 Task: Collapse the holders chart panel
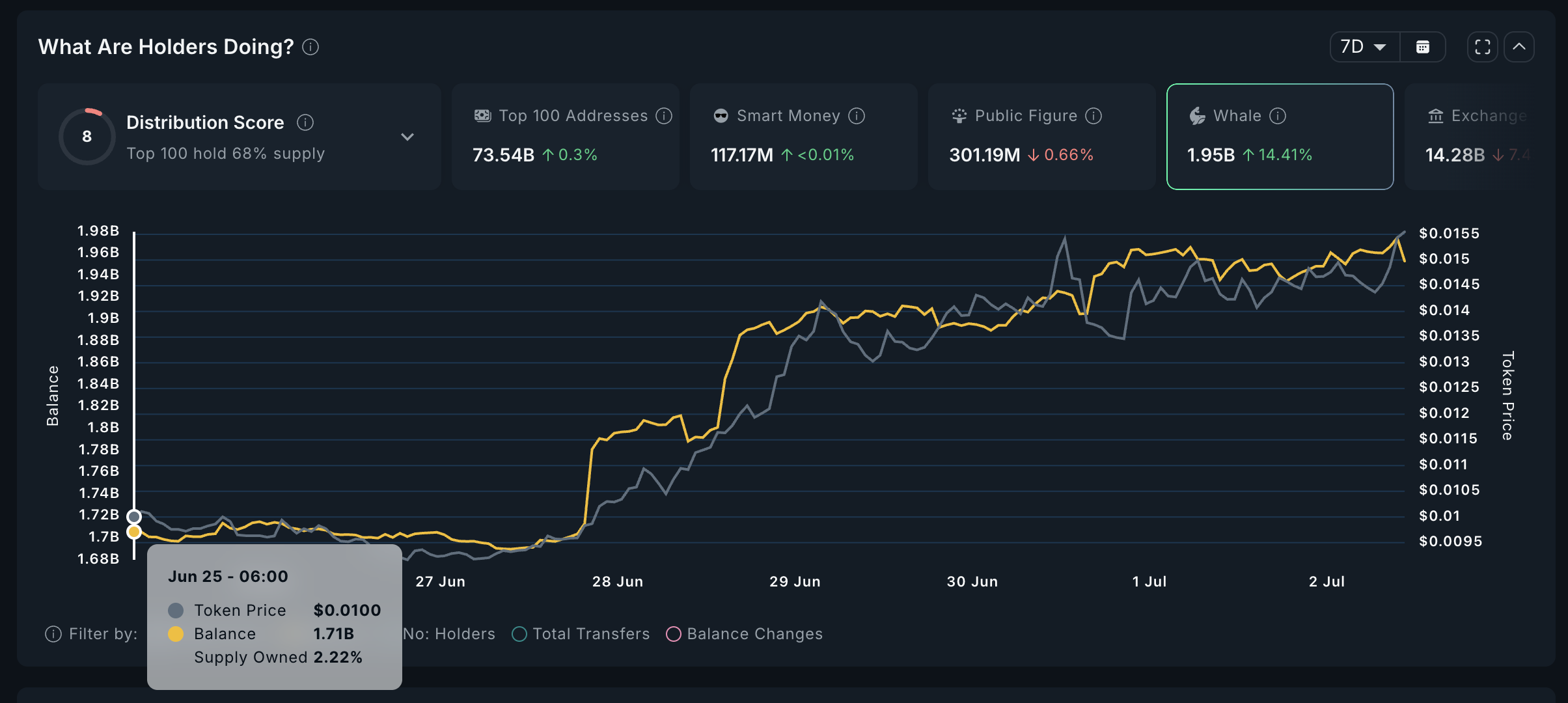1519,46
